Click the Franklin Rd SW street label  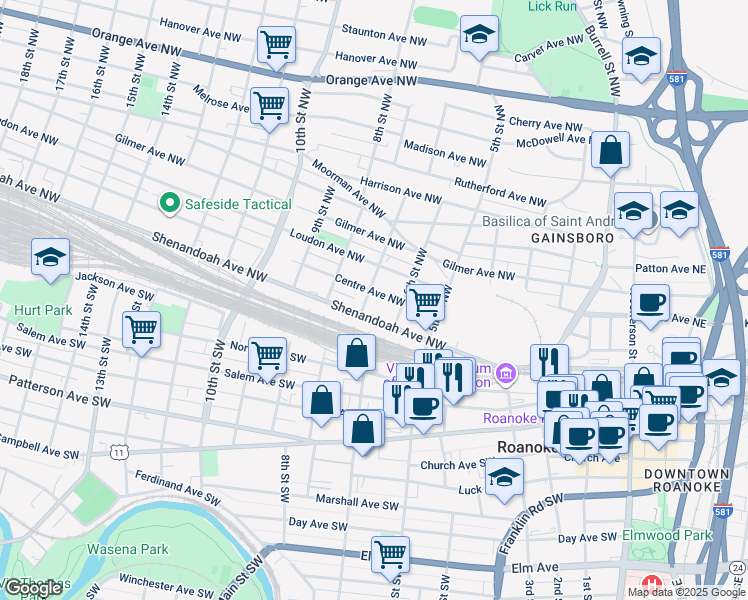(x=531, y=524)
